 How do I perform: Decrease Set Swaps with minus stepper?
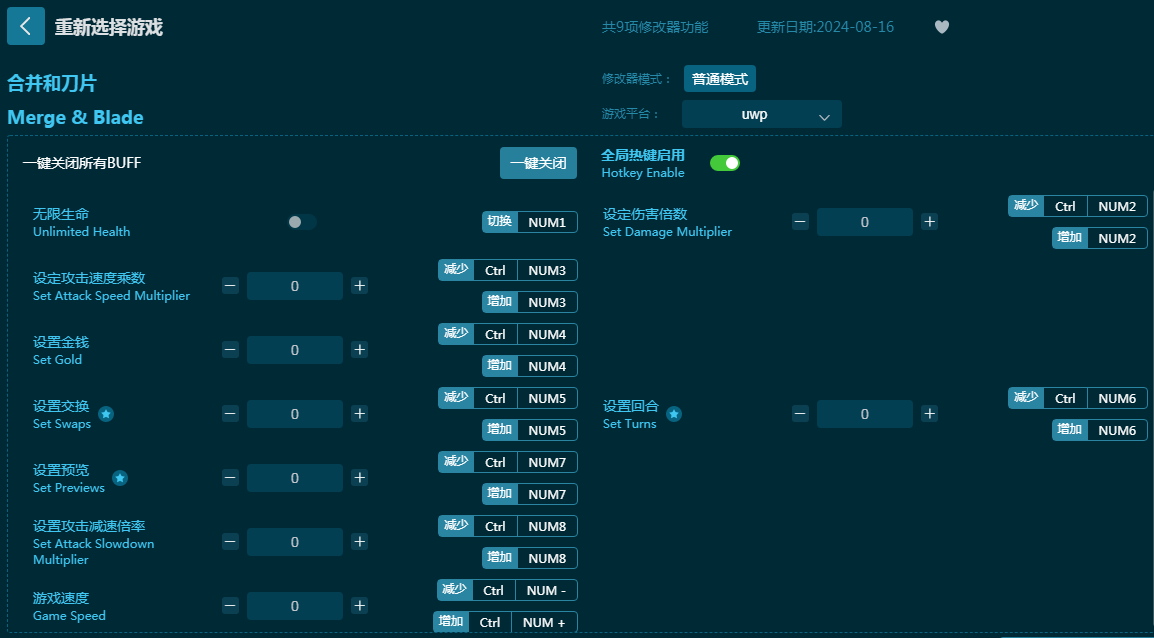pyautogui.click(x=230, y=414)
